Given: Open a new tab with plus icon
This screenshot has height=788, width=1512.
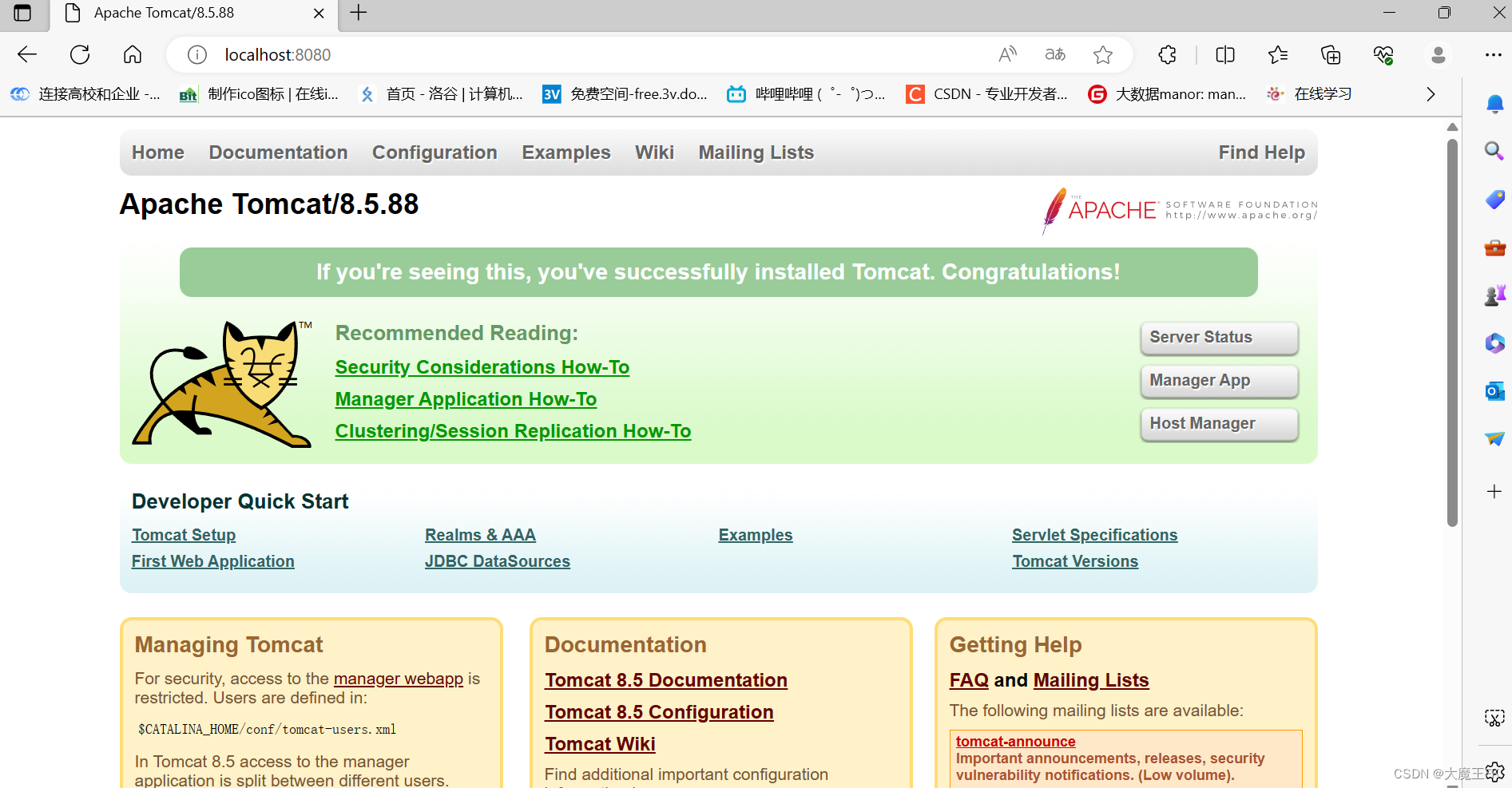Looking at the screenshot, I should [x=359, y=13].
